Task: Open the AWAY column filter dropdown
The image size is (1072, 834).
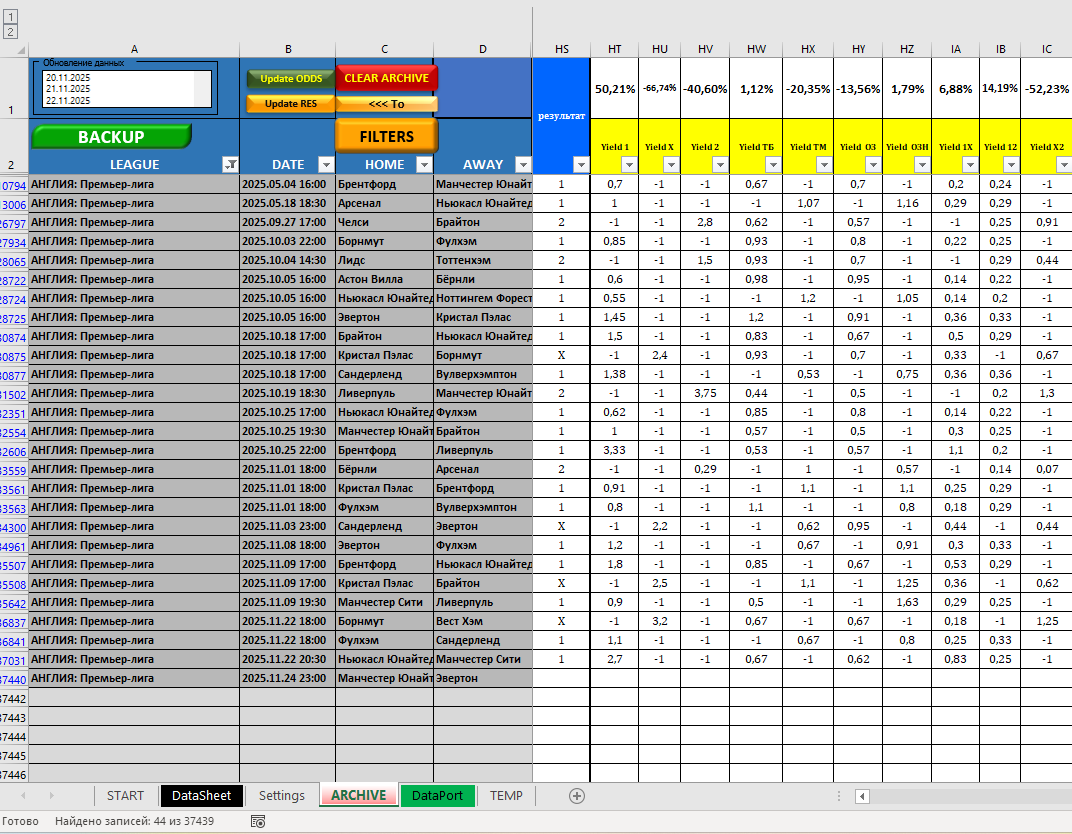Action: pyautogui.click(x=522, y=165)
